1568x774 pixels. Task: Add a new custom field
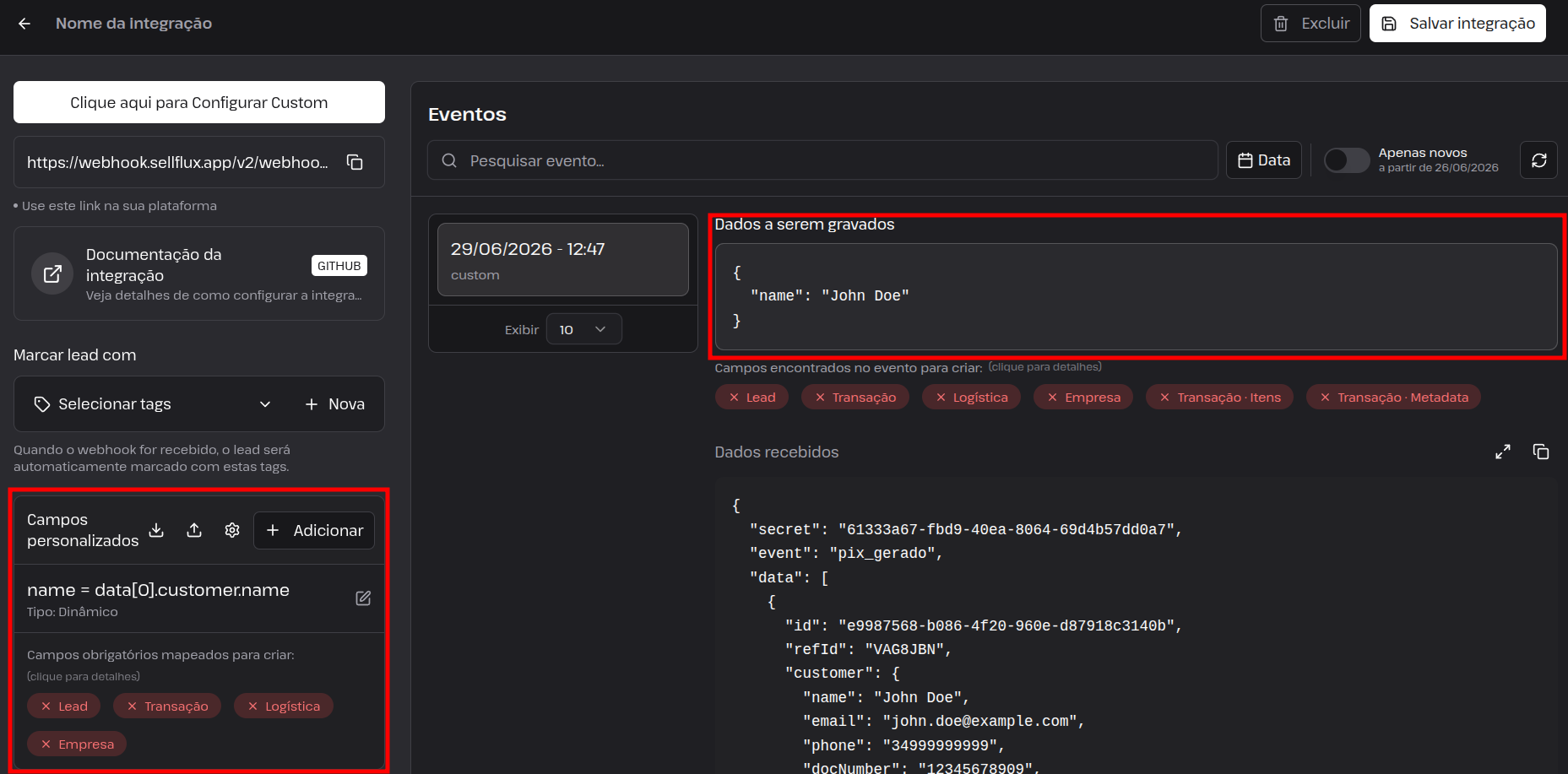314,530
